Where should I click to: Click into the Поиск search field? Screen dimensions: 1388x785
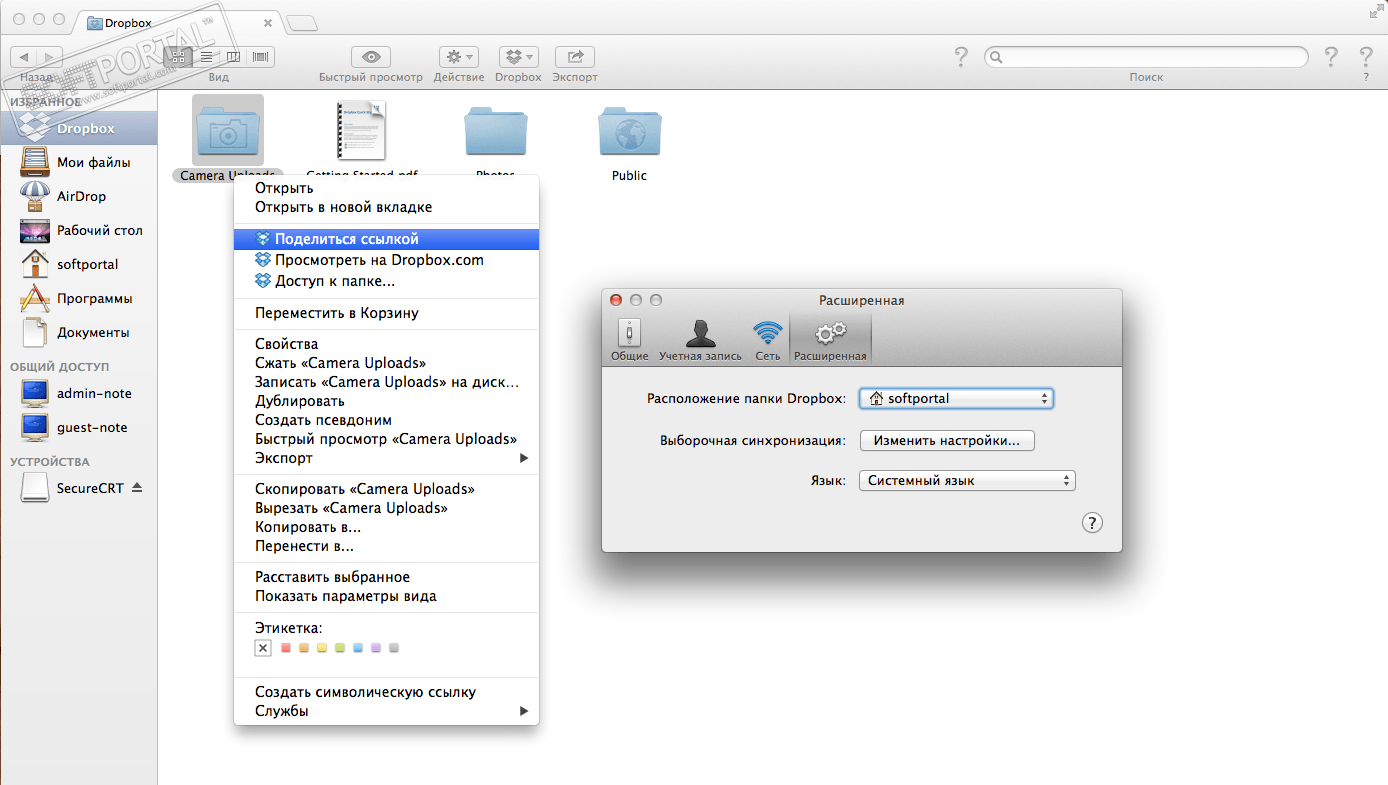pos(1146,57)
